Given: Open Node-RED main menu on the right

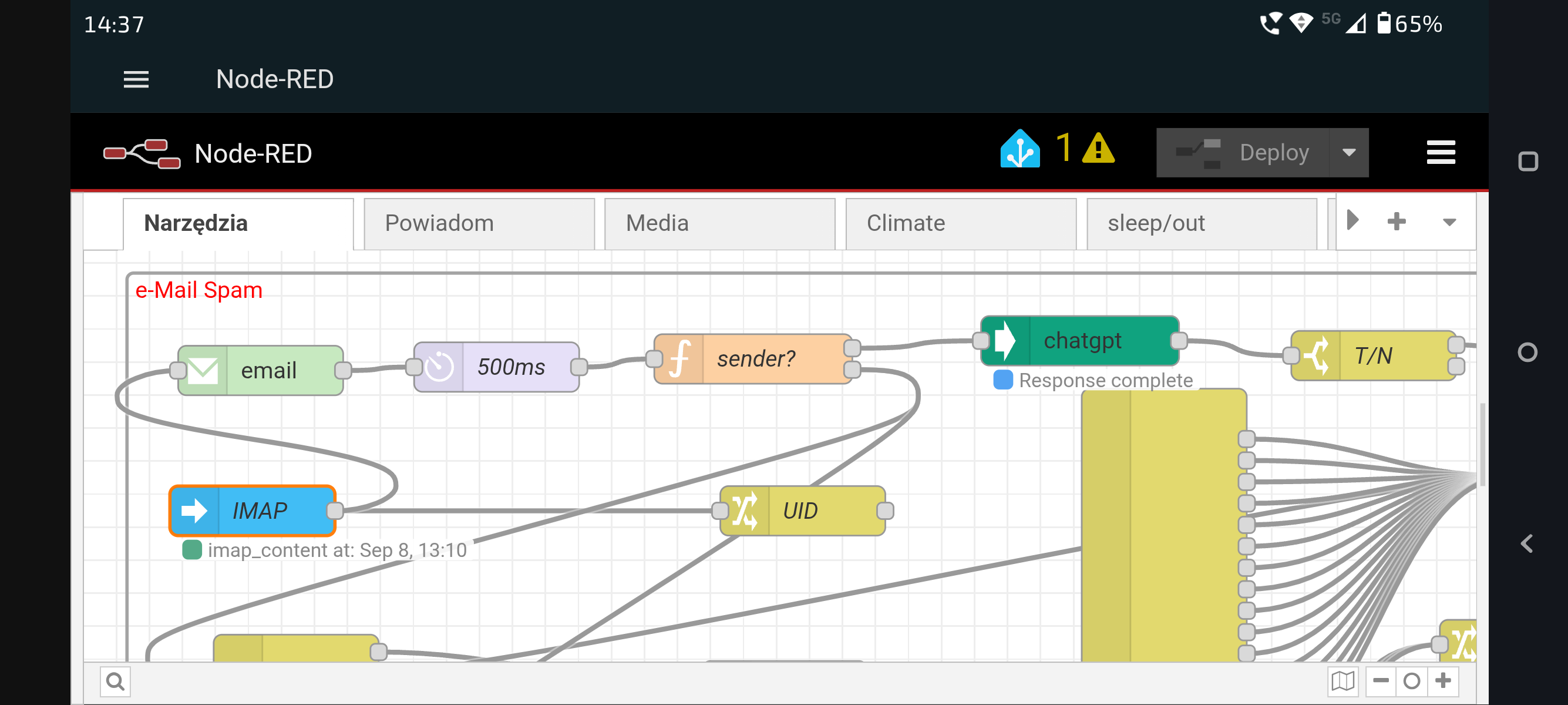Looking at the screenshot, I should [1440, 152].
